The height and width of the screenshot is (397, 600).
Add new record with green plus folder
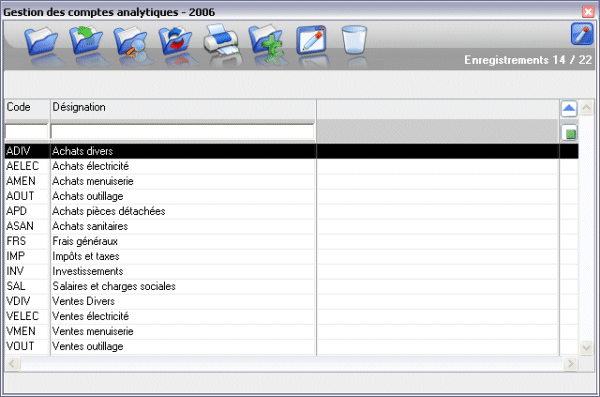point(266,41)
